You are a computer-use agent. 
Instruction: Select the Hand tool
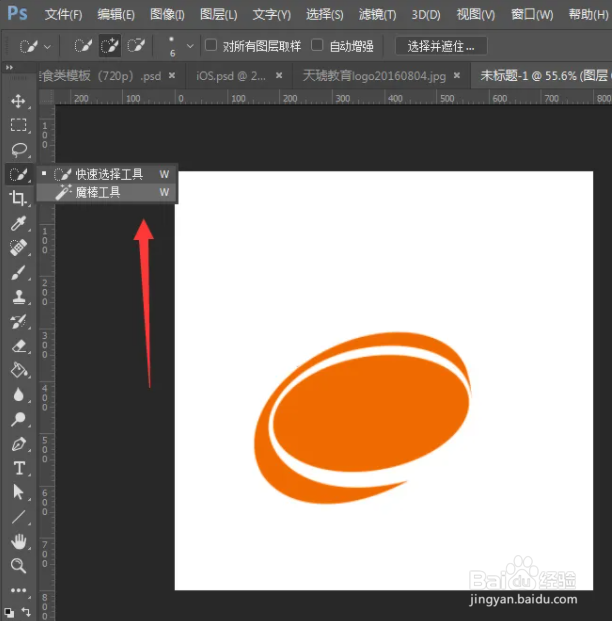(x=18, y=541)
